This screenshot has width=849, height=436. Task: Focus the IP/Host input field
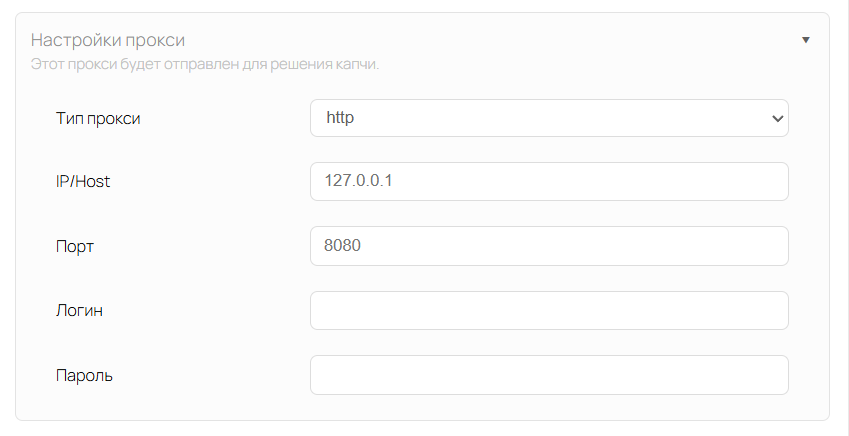[x=549, y=182]
